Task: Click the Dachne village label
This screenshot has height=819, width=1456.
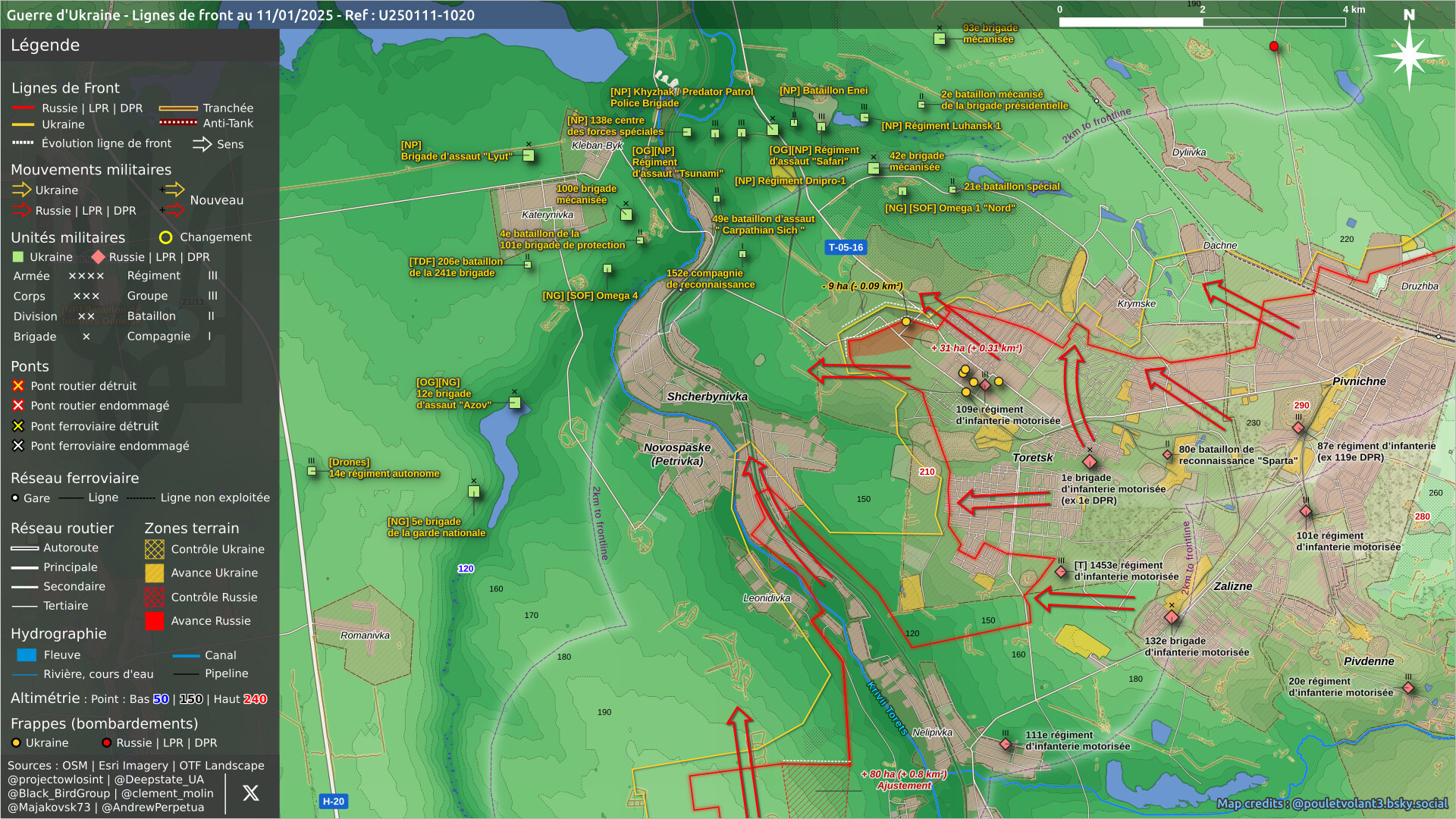Action: click(1220, 246)
